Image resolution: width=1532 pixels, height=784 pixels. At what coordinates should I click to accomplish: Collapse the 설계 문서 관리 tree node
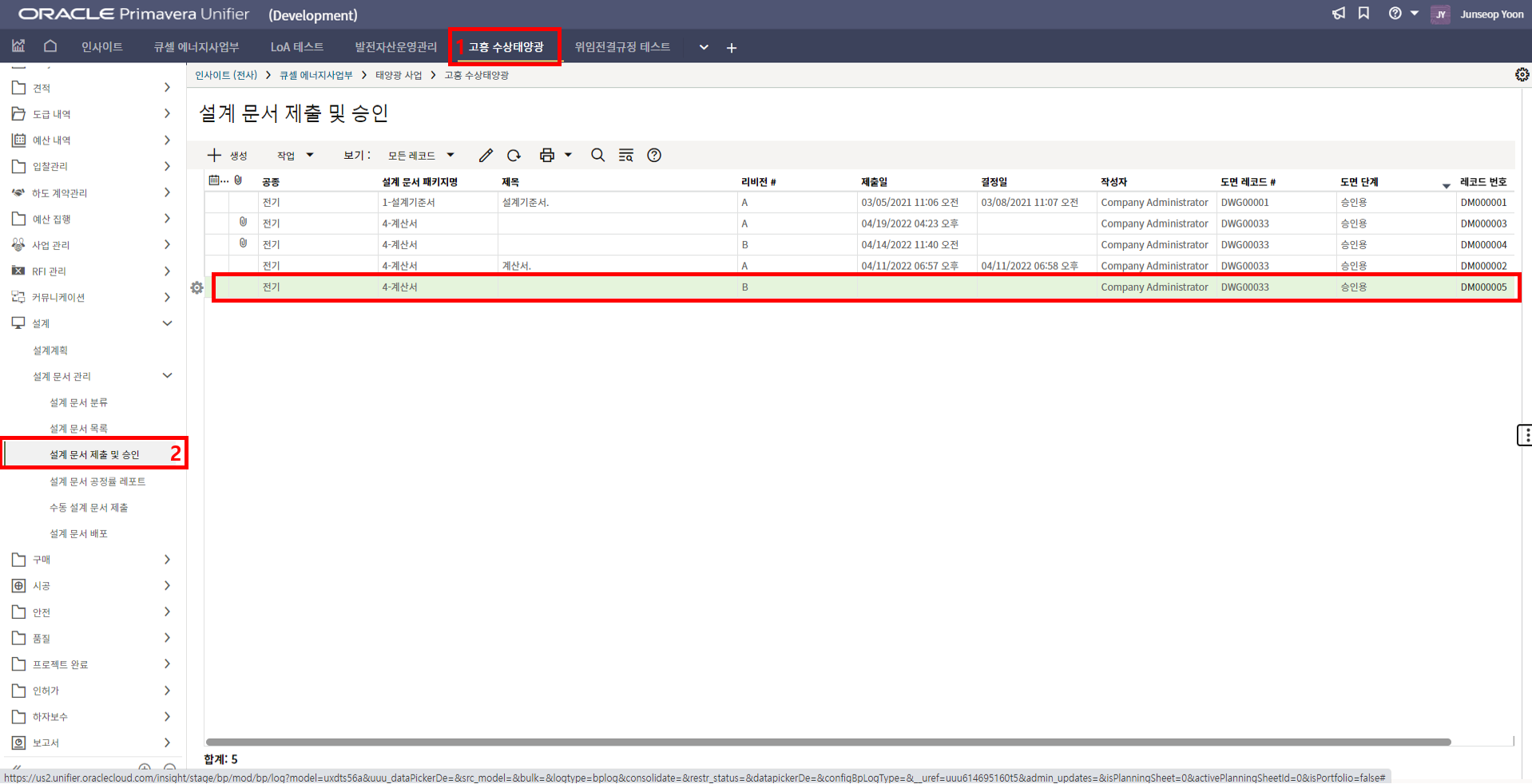coord(167,376)
